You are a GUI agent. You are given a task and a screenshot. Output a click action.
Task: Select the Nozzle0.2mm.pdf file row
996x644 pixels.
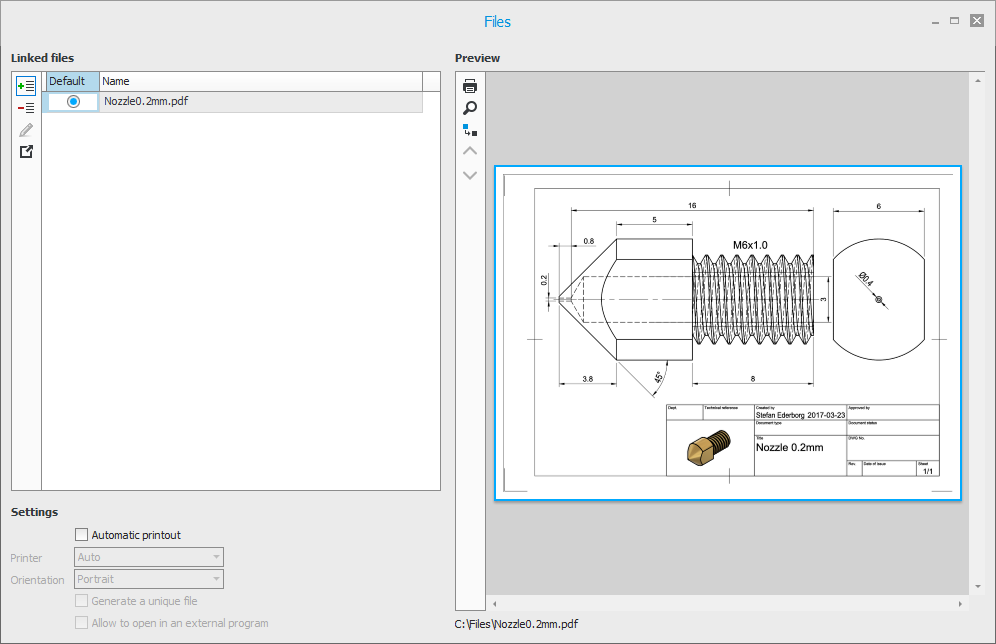pyautogui.click(x=260, y=102)
